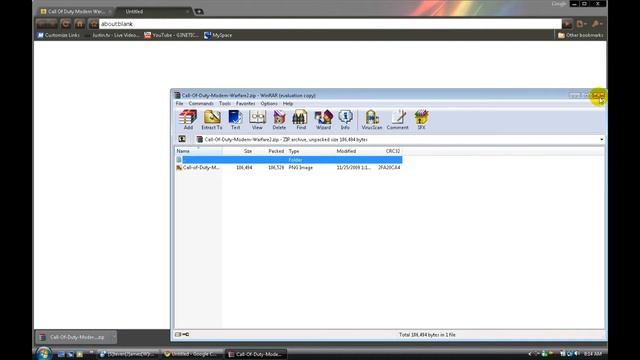Open the Justin.tv Live Video bookmark
This screenshot has width=640, height=360.
(x=112, y=35)
